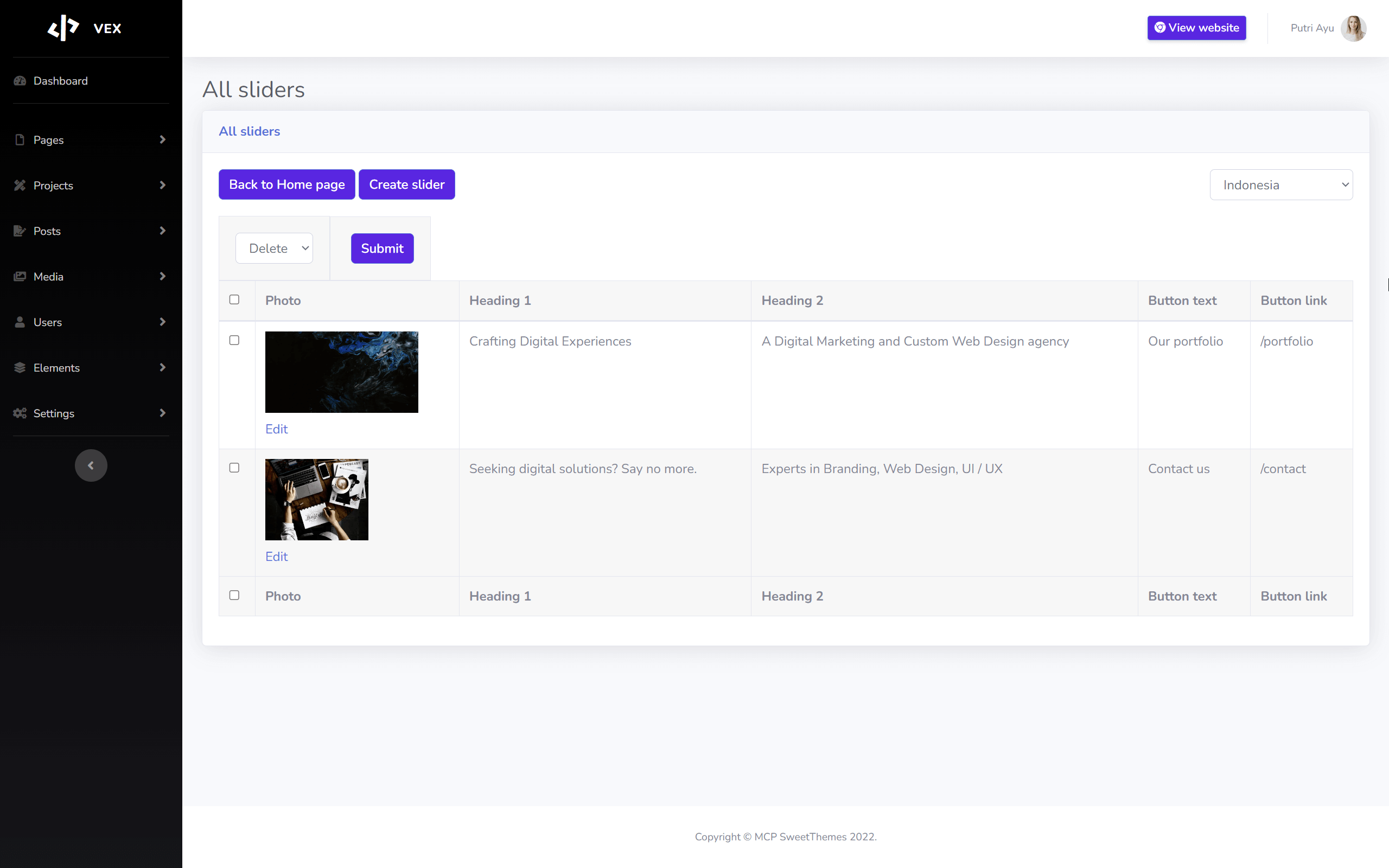Check the row checkbox next to the laptop photo
Image resolution: width=1389 pixels, height=868 pixels.
[234, 468]
